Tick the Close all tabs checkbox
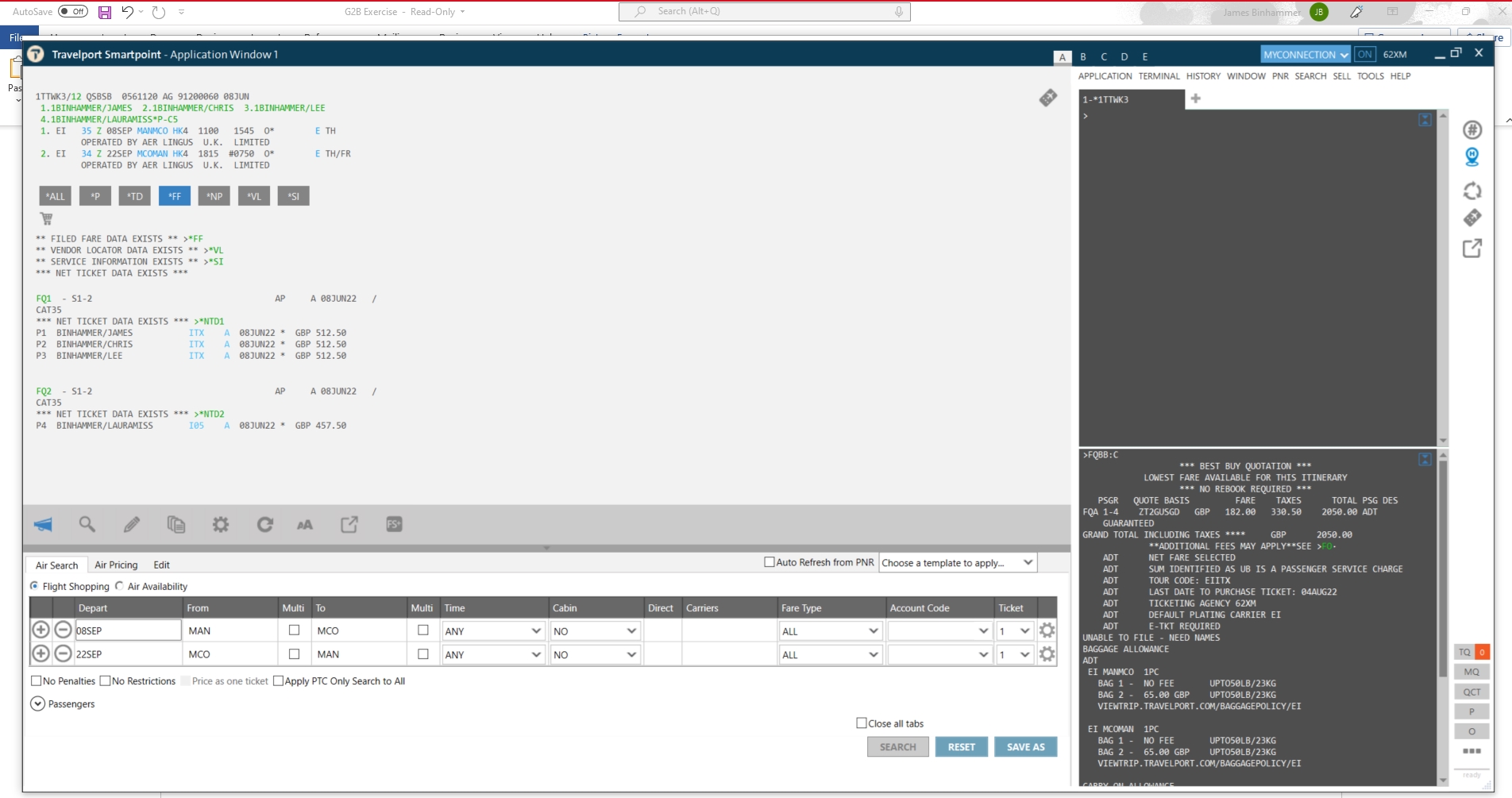 coord(862,723)
